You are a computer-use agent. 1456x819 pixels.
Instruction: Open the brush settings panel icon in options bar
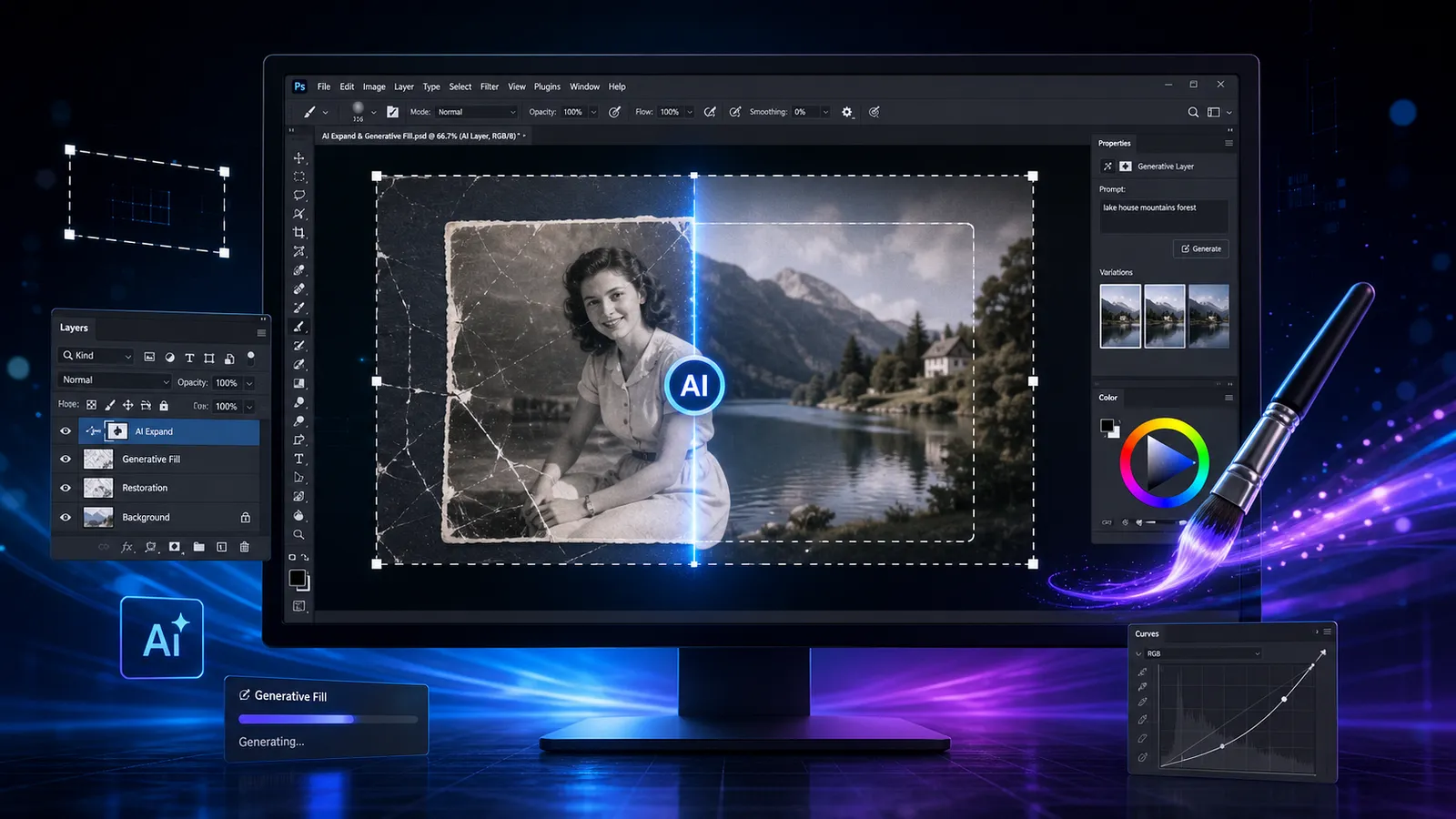(392, 112)
